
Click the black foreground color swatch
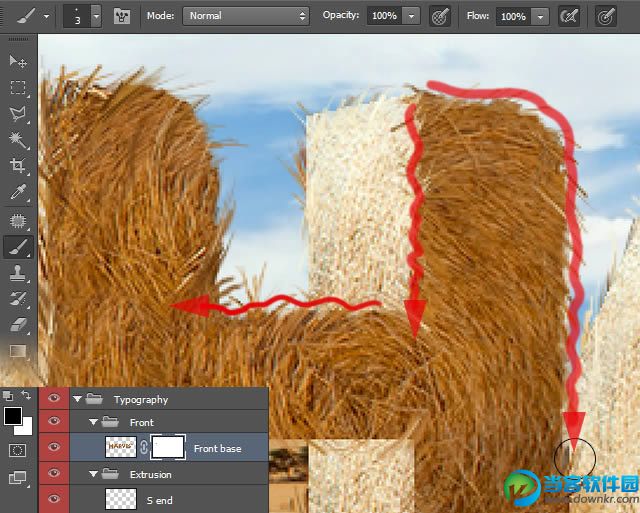(x=11, y=415)
